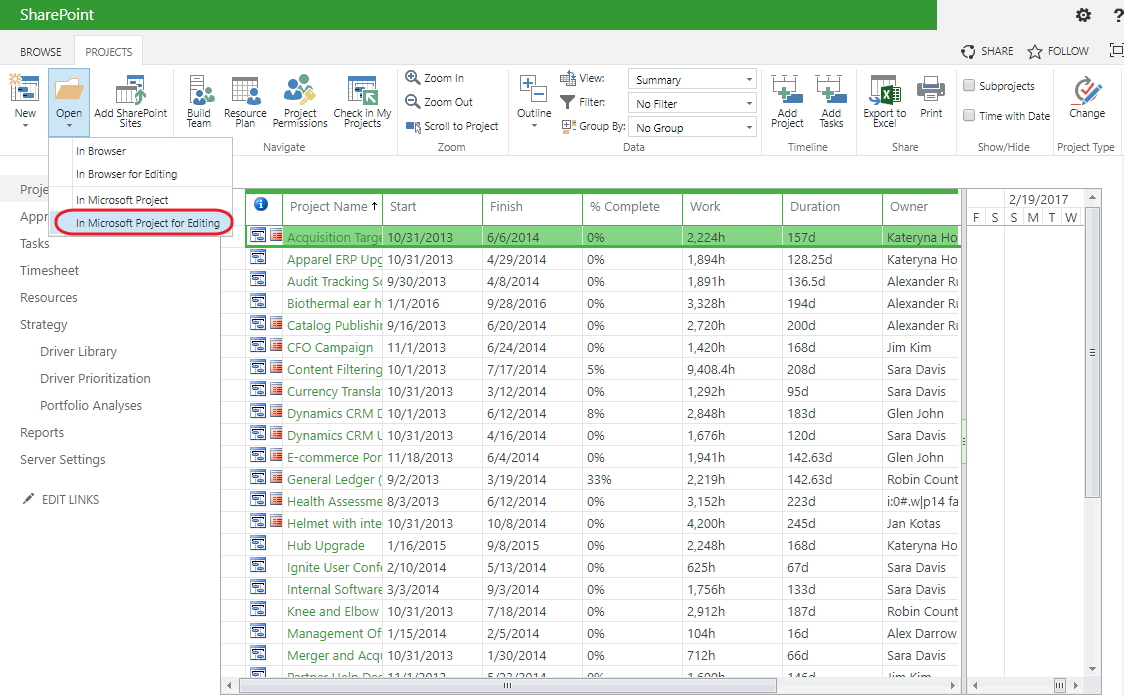Click Change project type icon
This screenshot has height=697, width=1124.
pyautogui.click(x=1087, y=90)
